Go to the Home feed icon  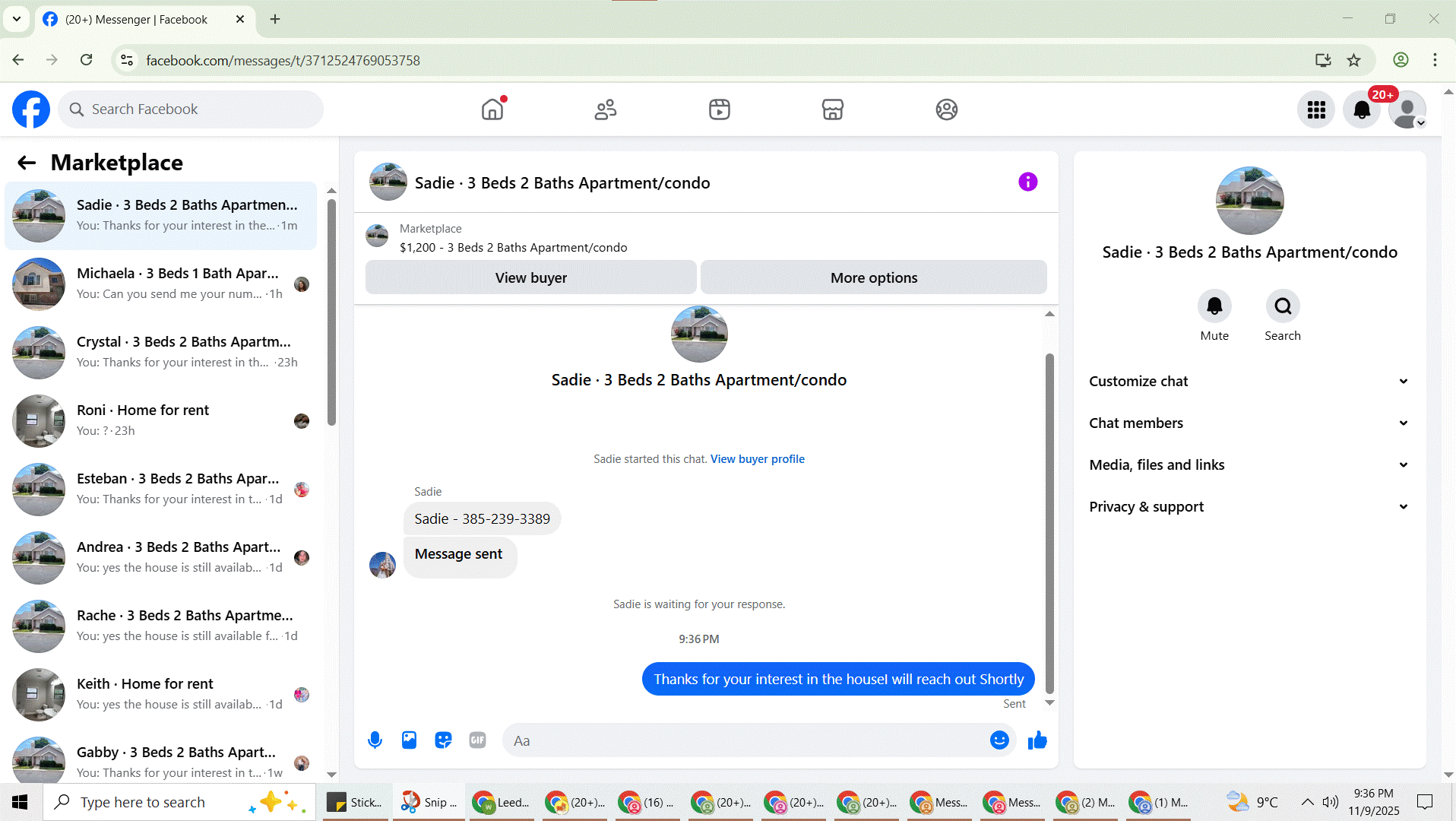pyautogui.click(x=492, y=109)
